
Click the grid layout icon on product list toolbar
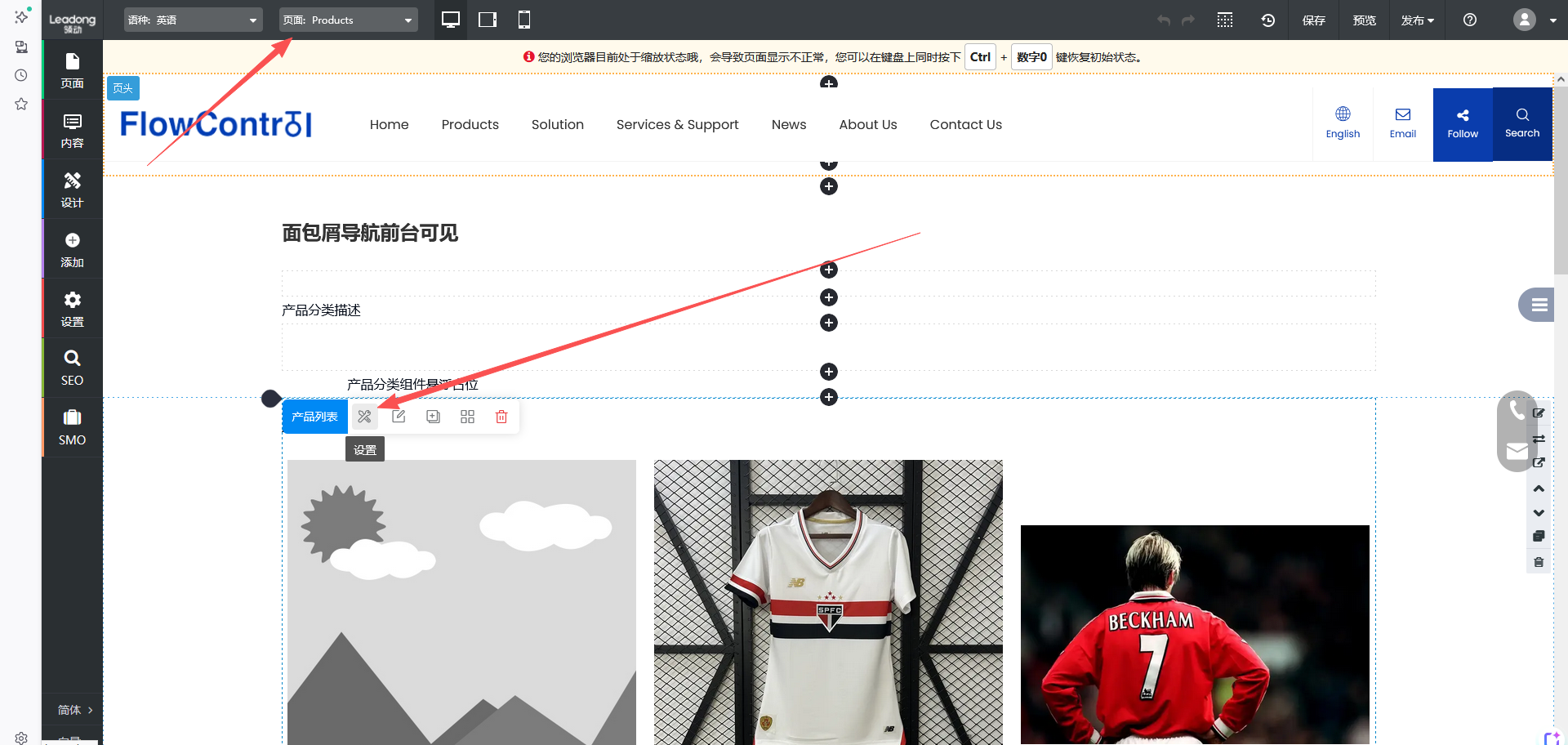click(x=467, y=417)
